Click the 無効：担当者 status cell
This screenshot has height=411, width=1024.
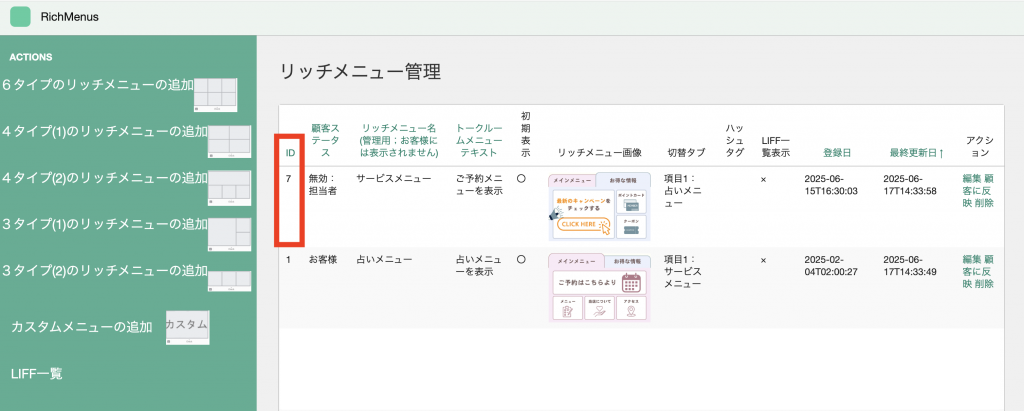pyautogui.click(x=323, y=184)
